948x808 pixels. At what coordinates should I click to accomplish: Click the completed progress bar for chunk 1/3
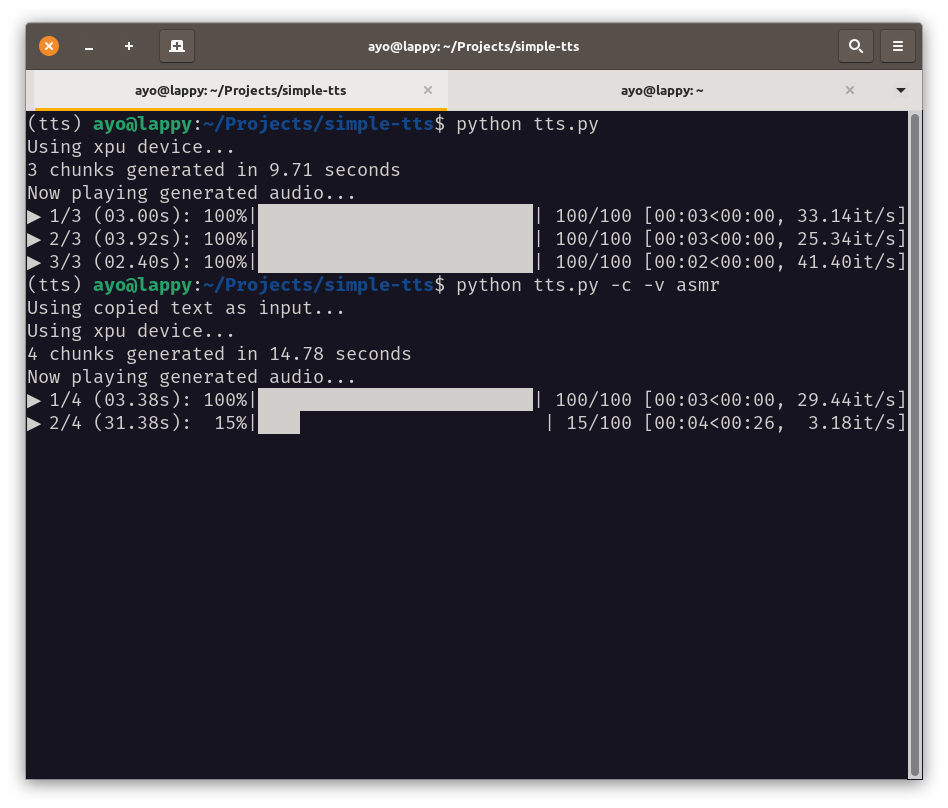(x=395, y=216)
